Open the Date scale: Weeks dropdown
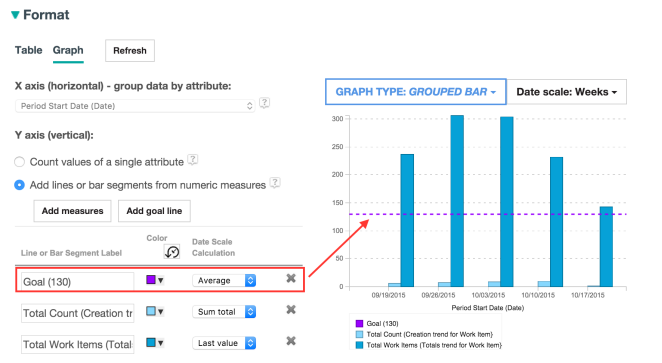662x363 pixels. pos(567,92)
